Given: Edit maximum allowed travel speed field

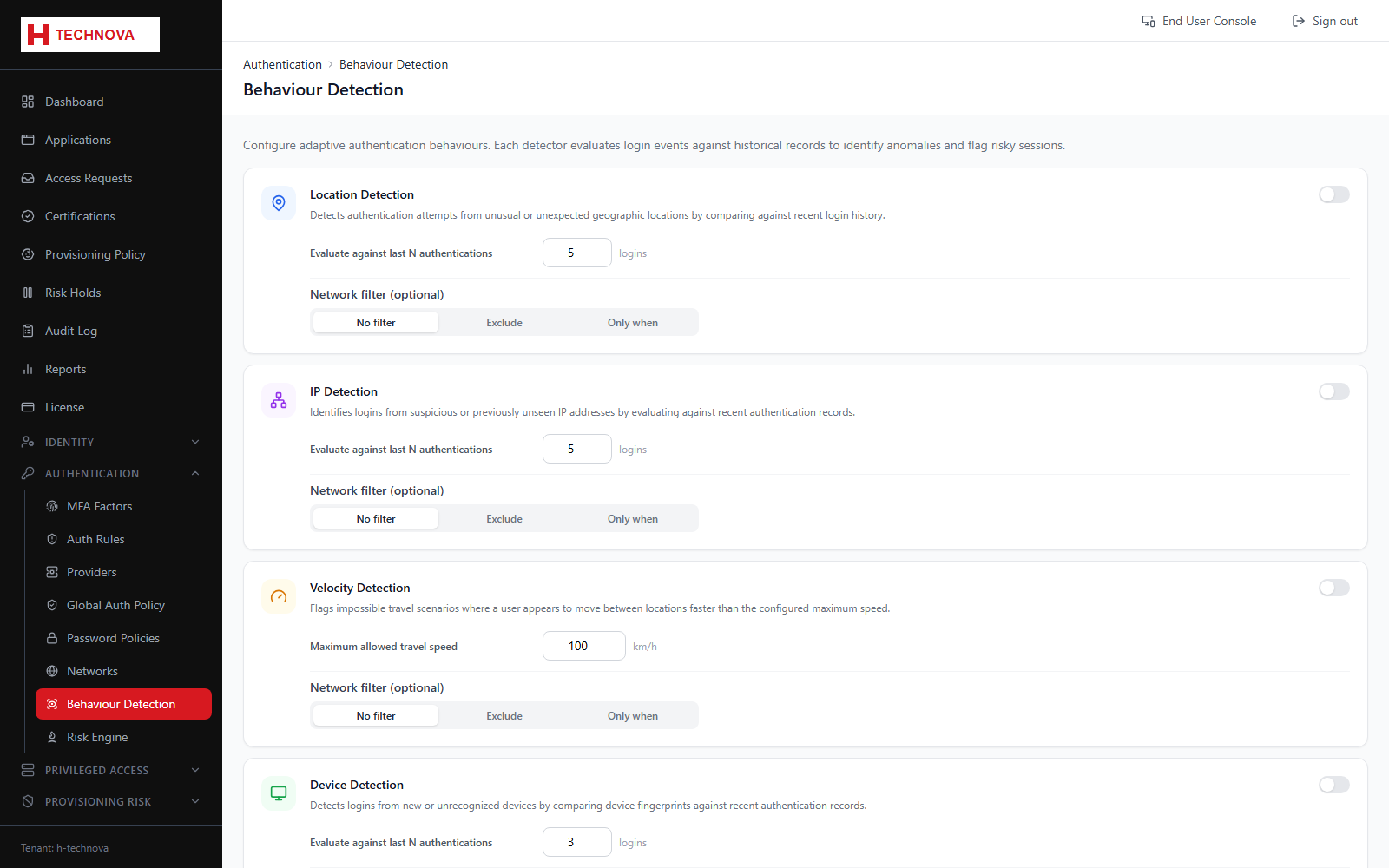Looking at the screenshot, I should tap(584, 646).
